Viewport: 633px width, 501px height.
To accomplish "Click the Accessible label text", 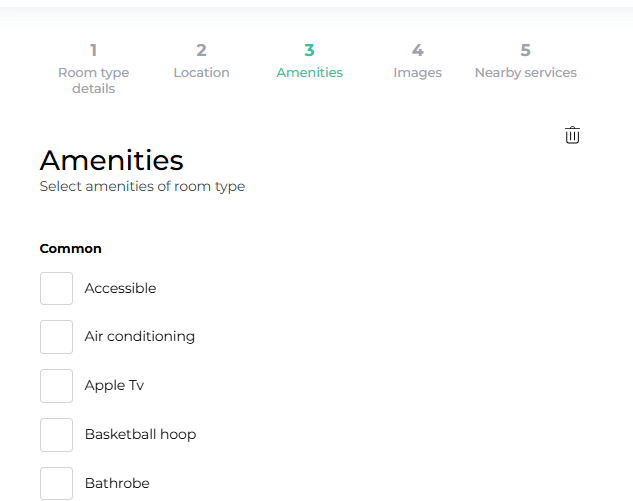I will click(120, 288).
